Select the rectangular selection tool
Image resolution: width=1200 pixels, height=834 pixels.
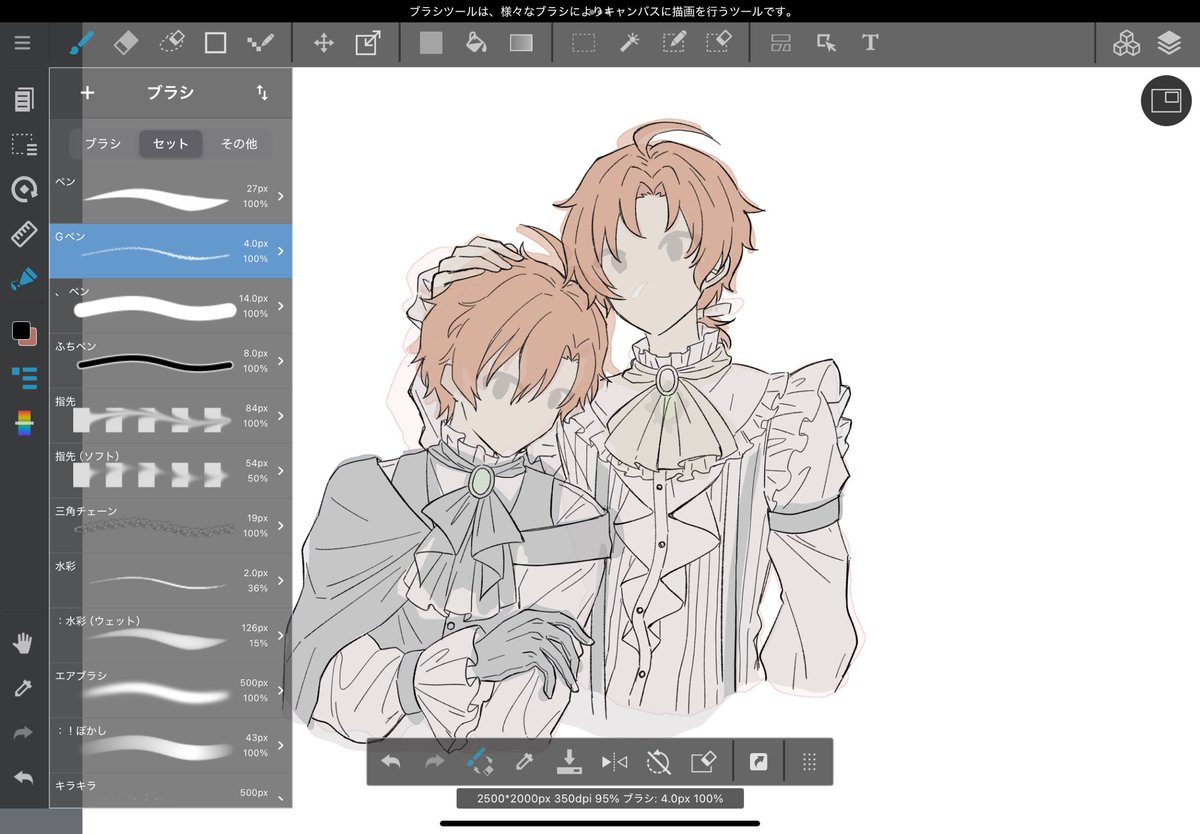pos(584,43)
